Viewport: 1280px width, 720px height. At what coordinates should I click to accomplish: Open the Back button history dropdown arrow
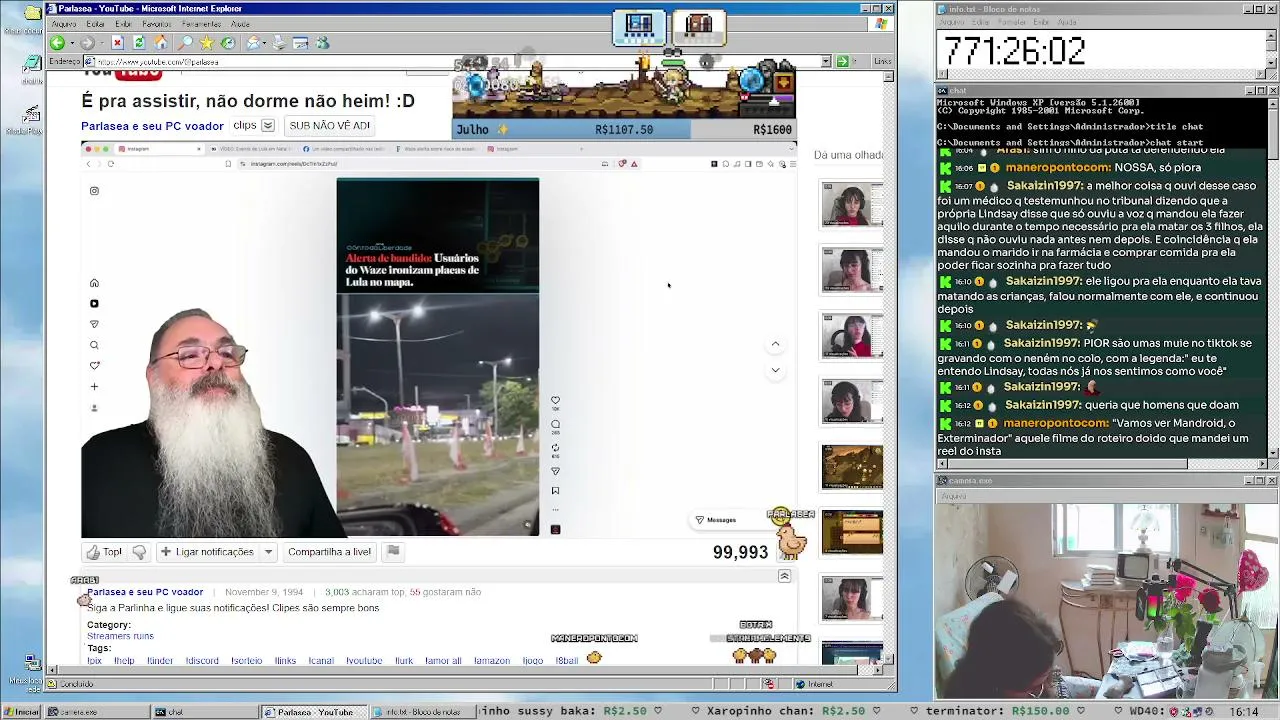[70, 43]
